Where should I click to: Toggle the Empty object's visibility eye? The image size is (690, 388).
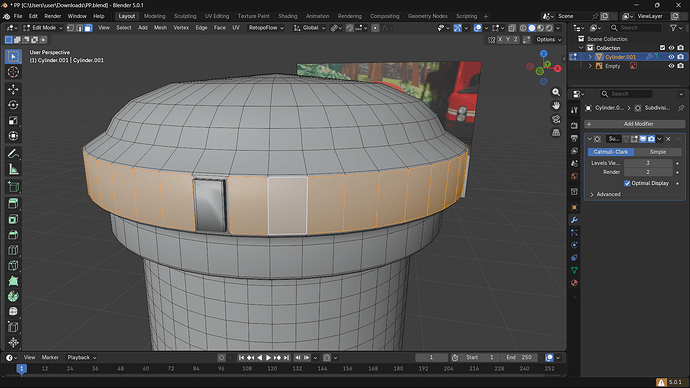[671, 66]
